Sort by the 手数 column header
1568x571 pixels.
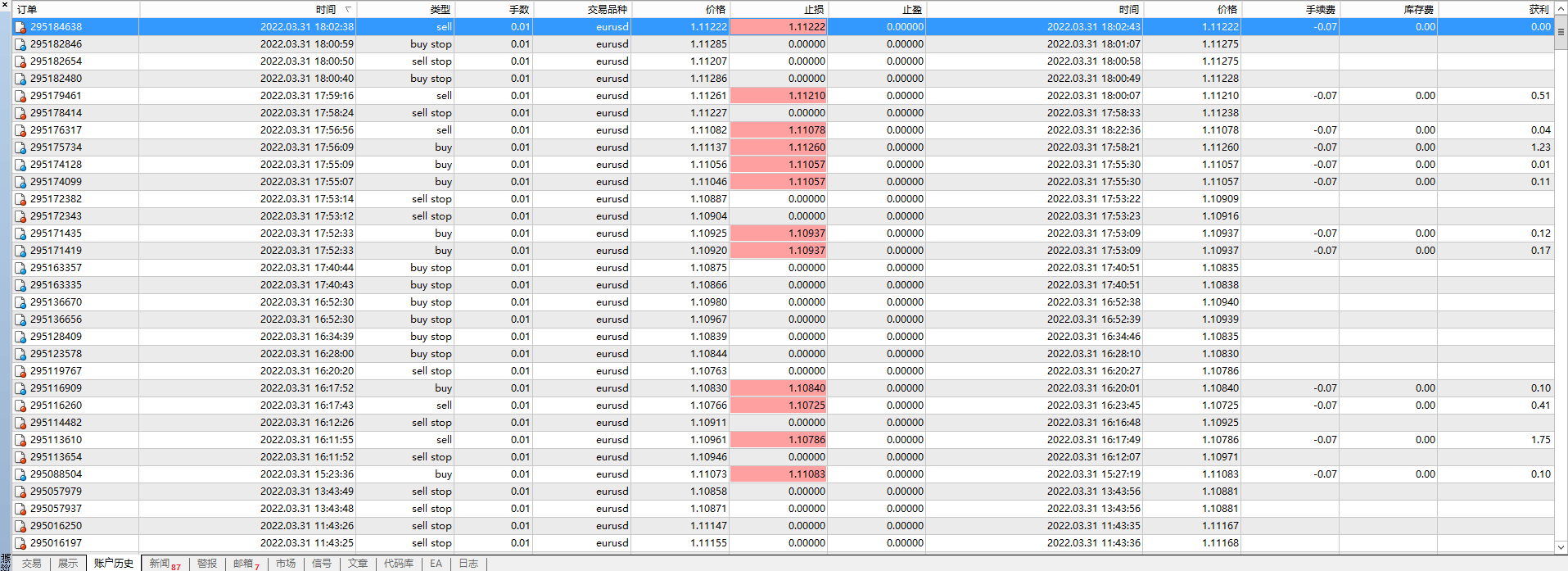494,10
